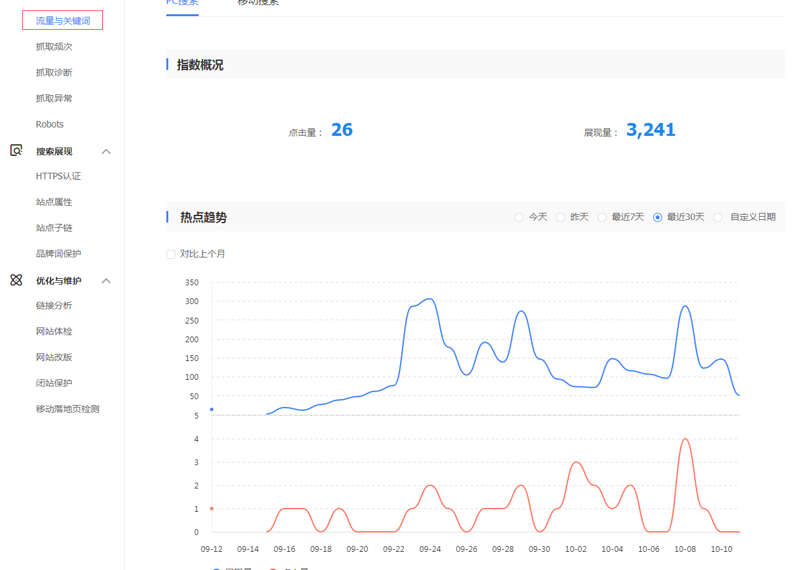Collapse the 搜索展现 sidebar section
Image resolution: width=800 pixels, height=570 pixels.
[106, 152]
